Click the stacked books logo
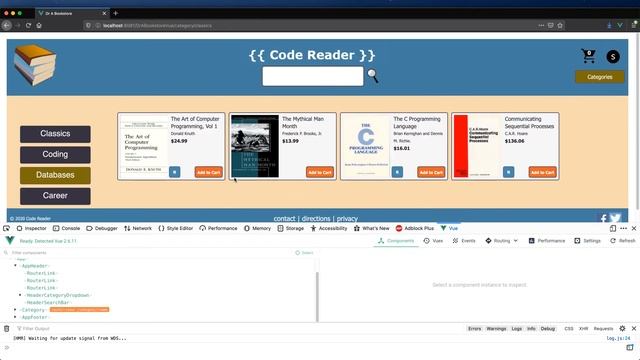The width and height of the screenshot is (640, 360). [35, 65]
